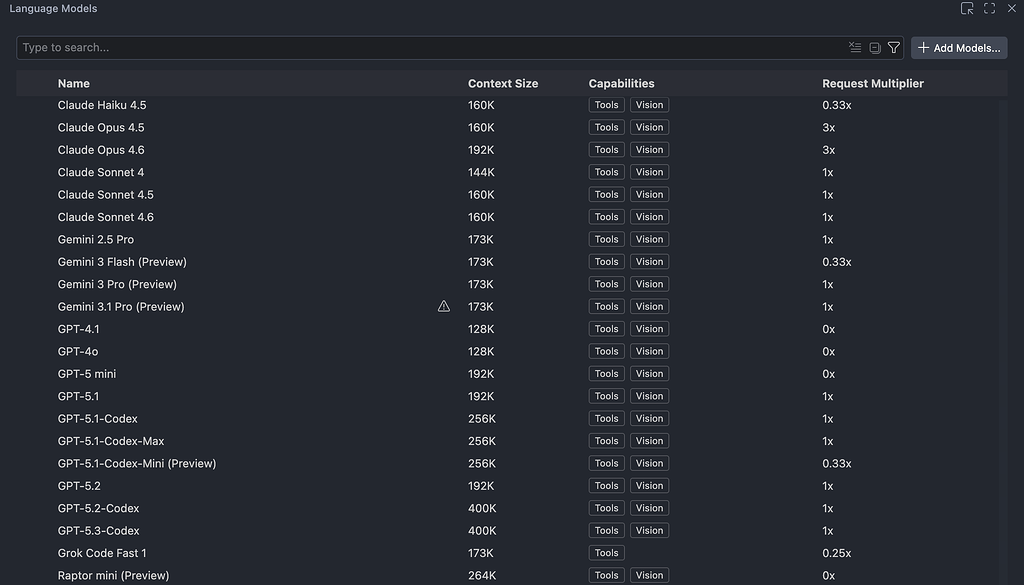
Task: Click the 0.25x multiplier for Grok Code Fast 1
Action: coord(837,553)
